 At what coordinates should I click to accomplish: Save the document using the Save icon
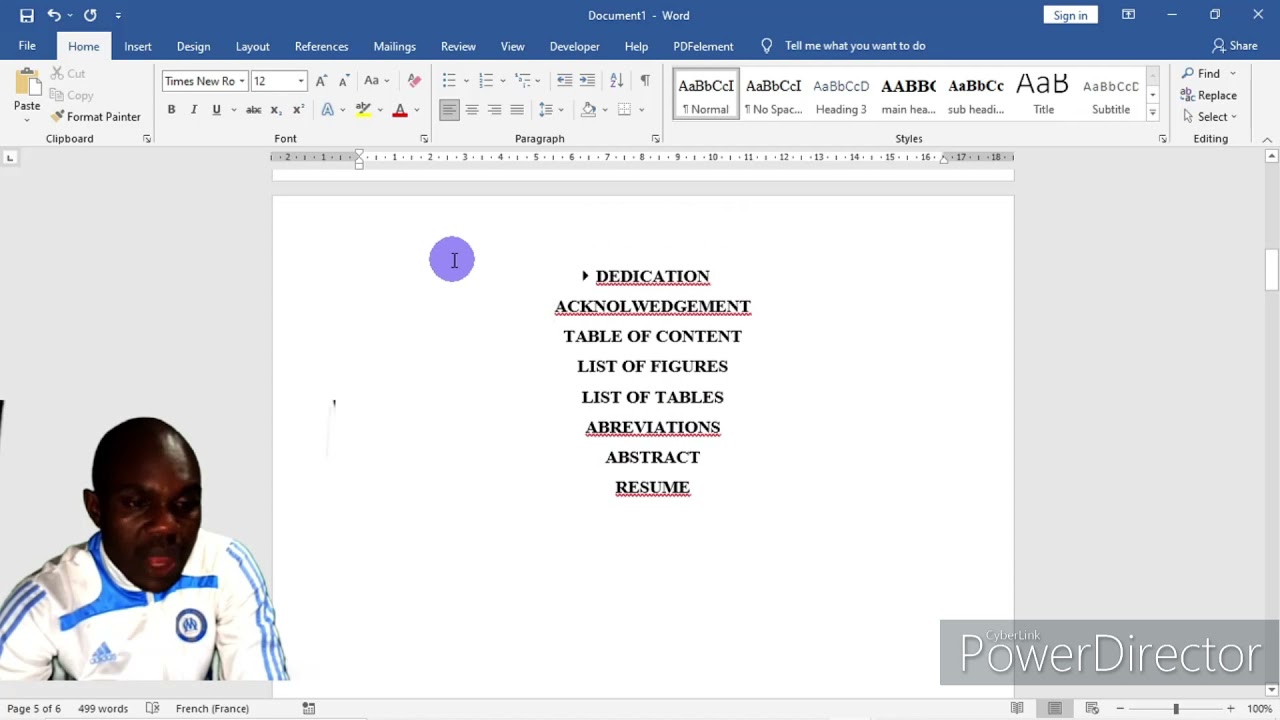27,15
